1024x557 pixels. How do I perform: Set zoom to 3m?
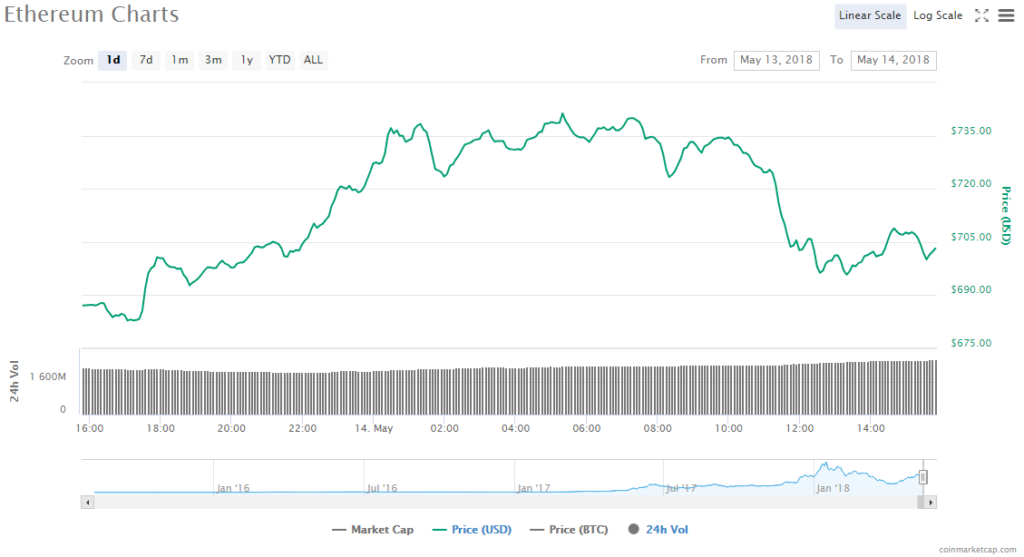coord(213,60)
